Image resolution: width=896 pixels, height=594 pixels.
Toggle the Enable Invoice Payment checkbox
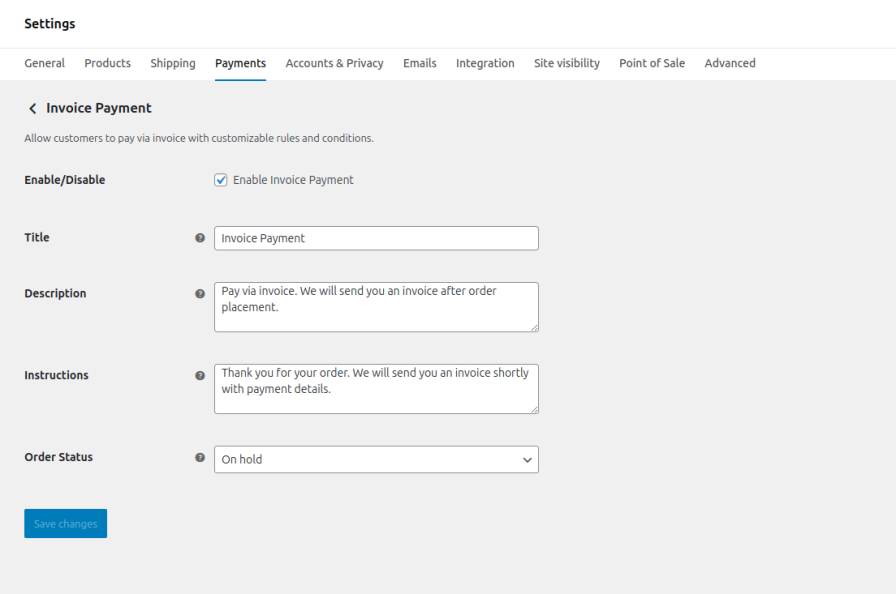click(x=221, y=180)
